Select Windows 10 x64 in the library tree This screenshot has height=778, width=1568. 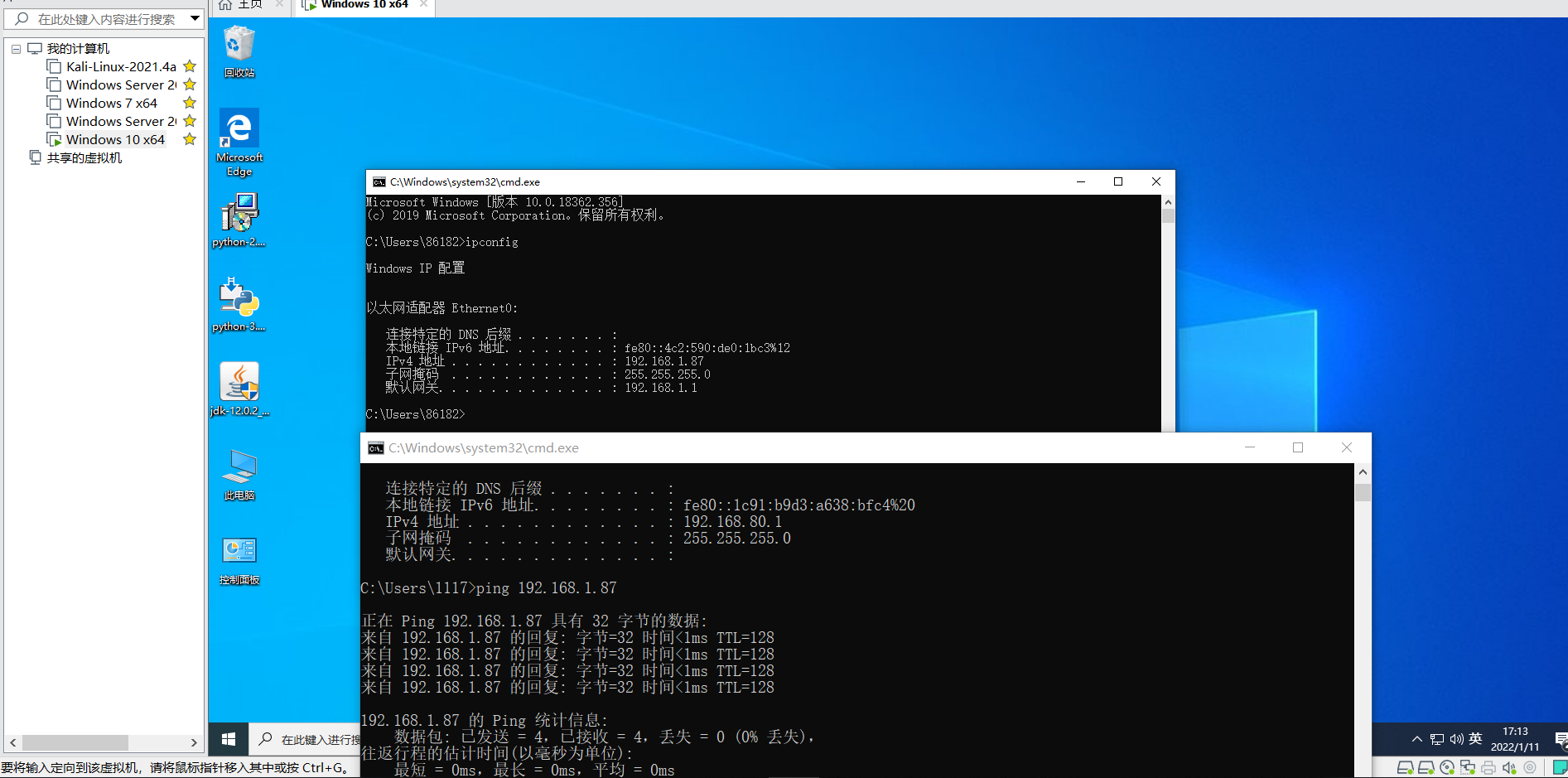point(115,139)
